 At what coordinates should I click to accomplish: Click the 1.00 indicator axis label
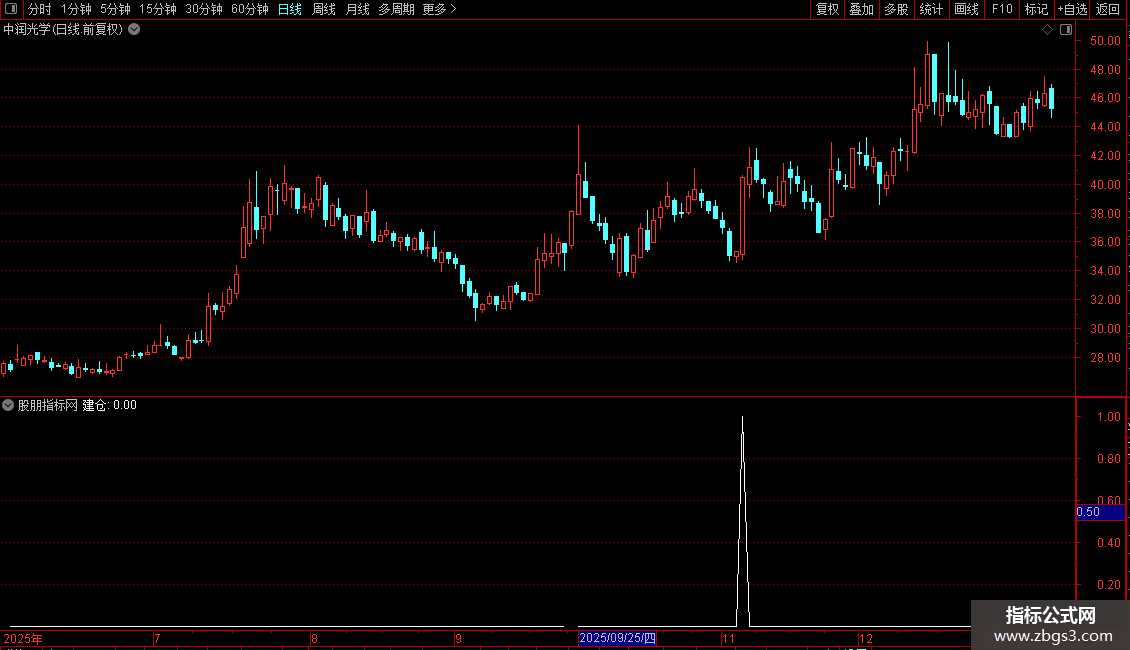(1108, 417)
